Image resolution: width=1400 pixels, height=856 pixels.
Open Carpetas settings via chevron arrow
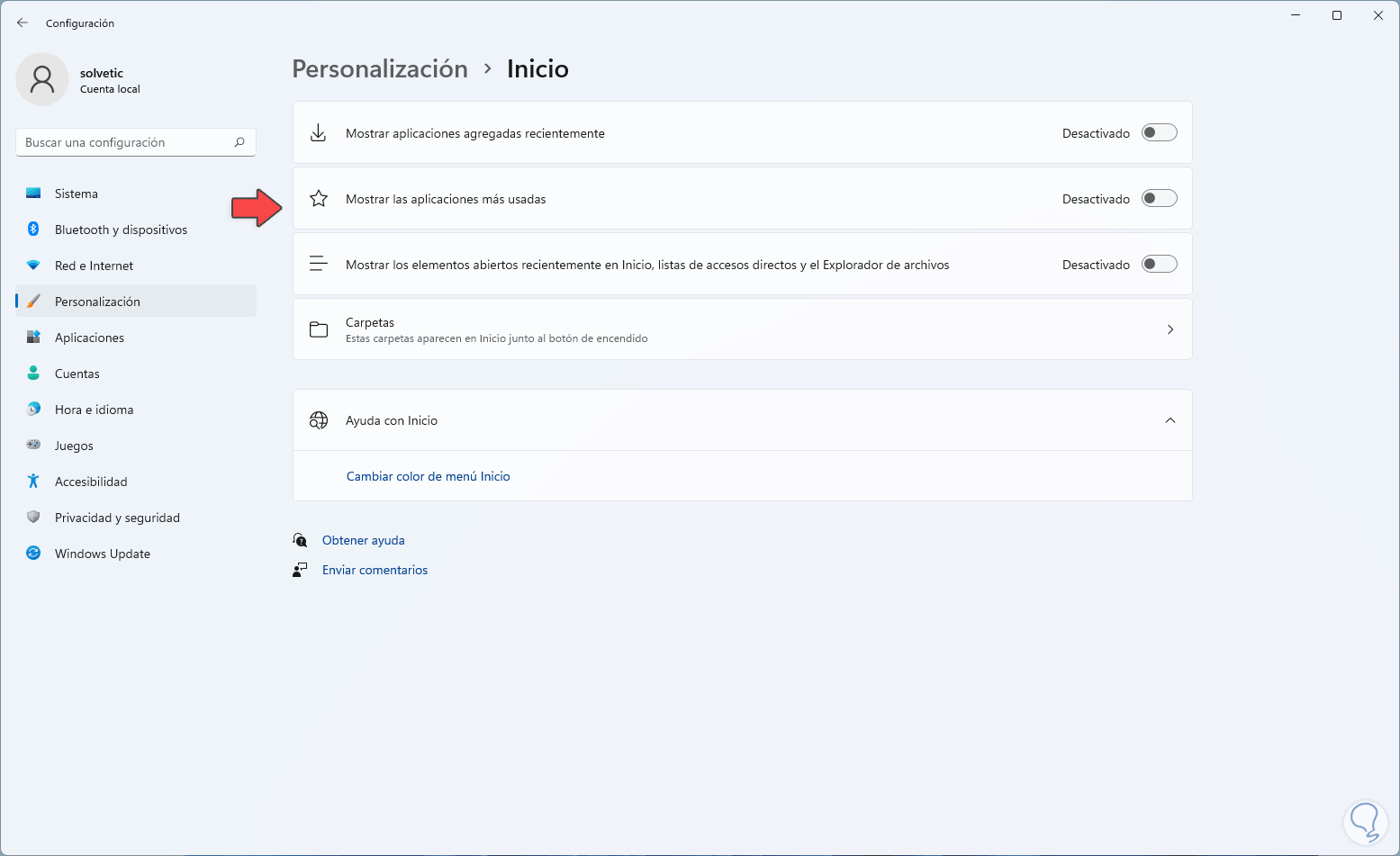click(1170, 329)
